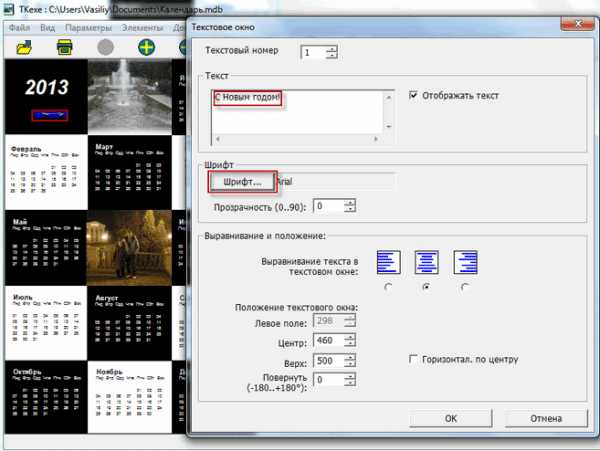Click the 'Текстовый номер' spinner arrows
This screenshot has height=451, width=600.
(x=332, y=51)
